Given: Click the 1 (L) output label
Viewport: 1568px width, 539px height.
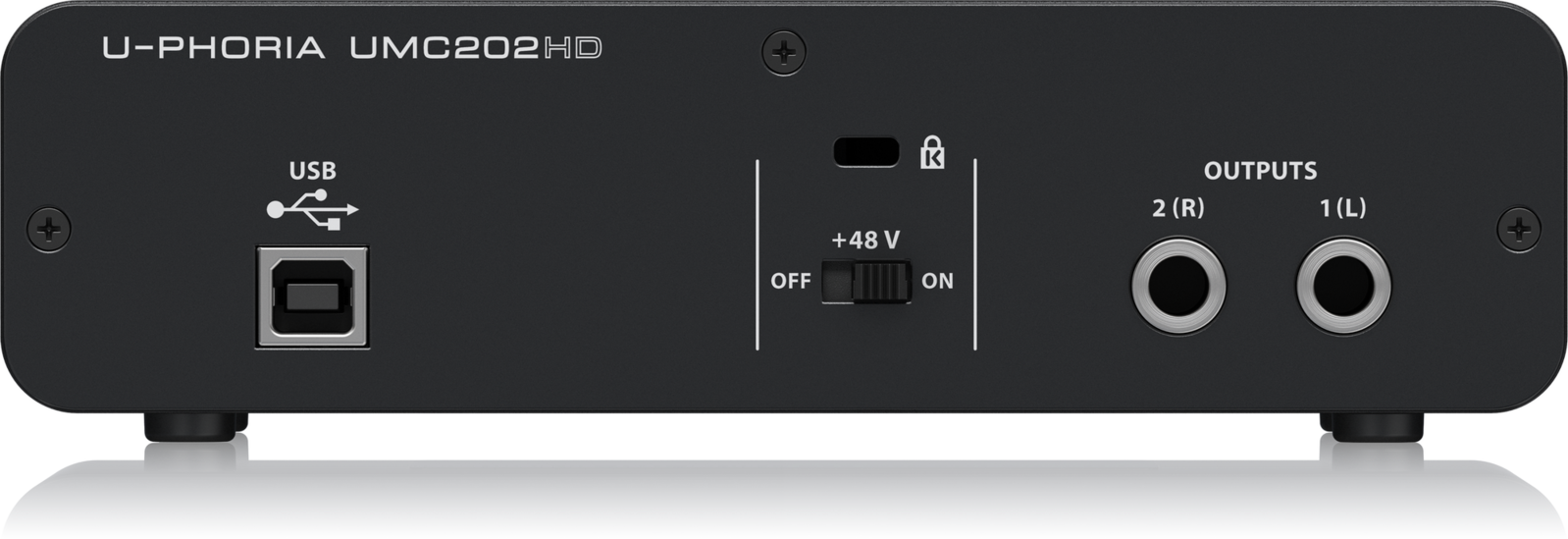Looking at the screenshot, I should [1342, 208].
